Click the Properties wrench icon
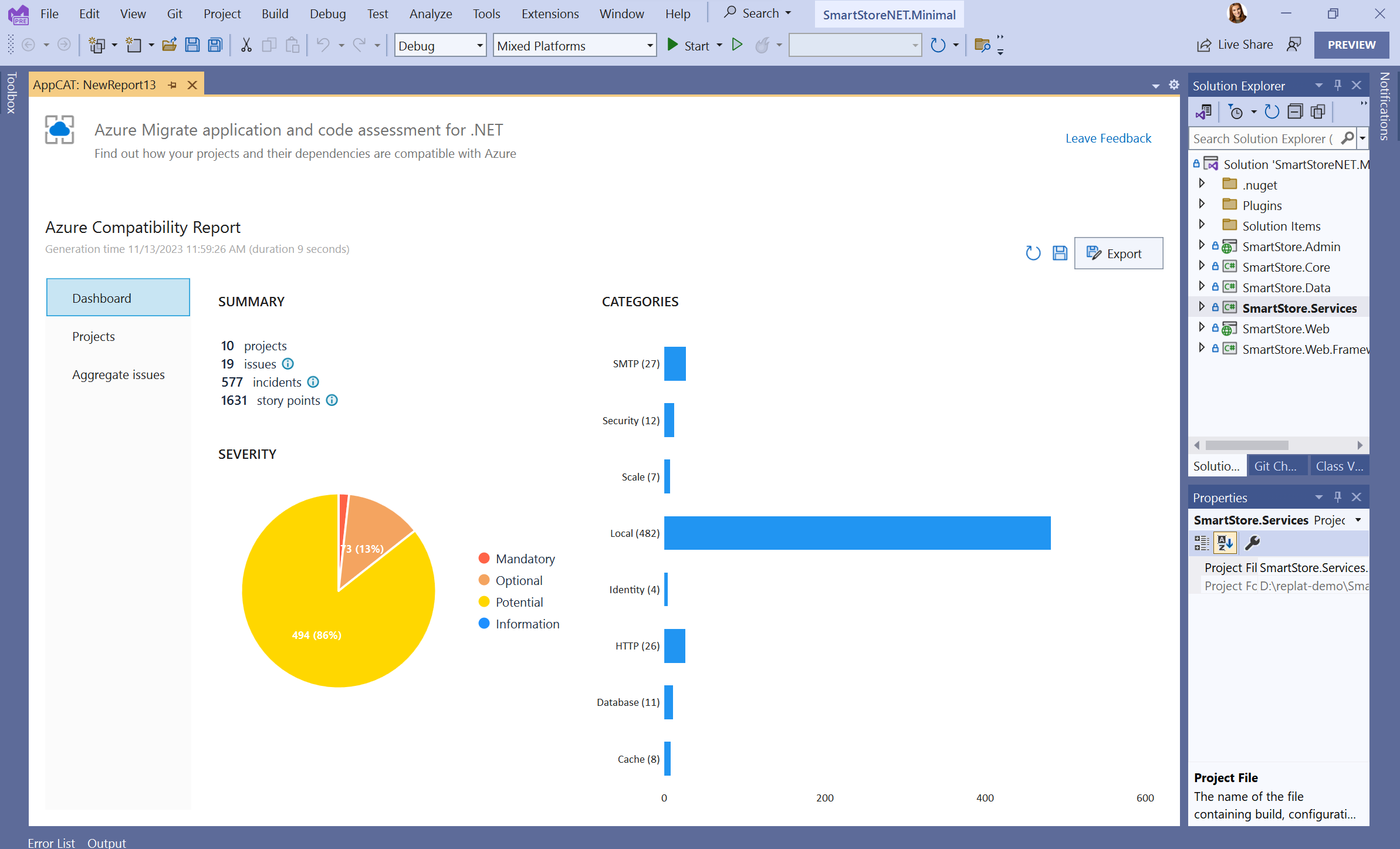 pyautogui.click(x=1252, y=543)
